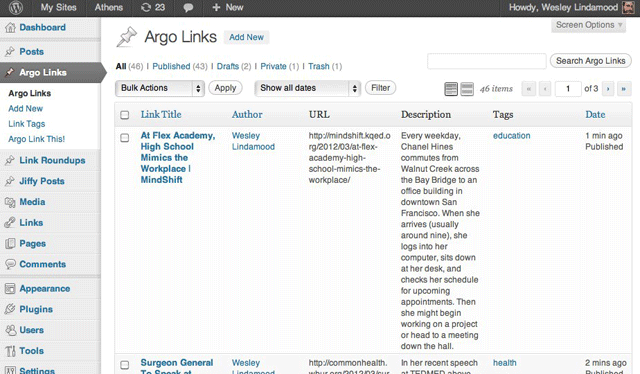Go to first page arrow
The width and height of the screenshot is (640, 374).
(529, 89)
